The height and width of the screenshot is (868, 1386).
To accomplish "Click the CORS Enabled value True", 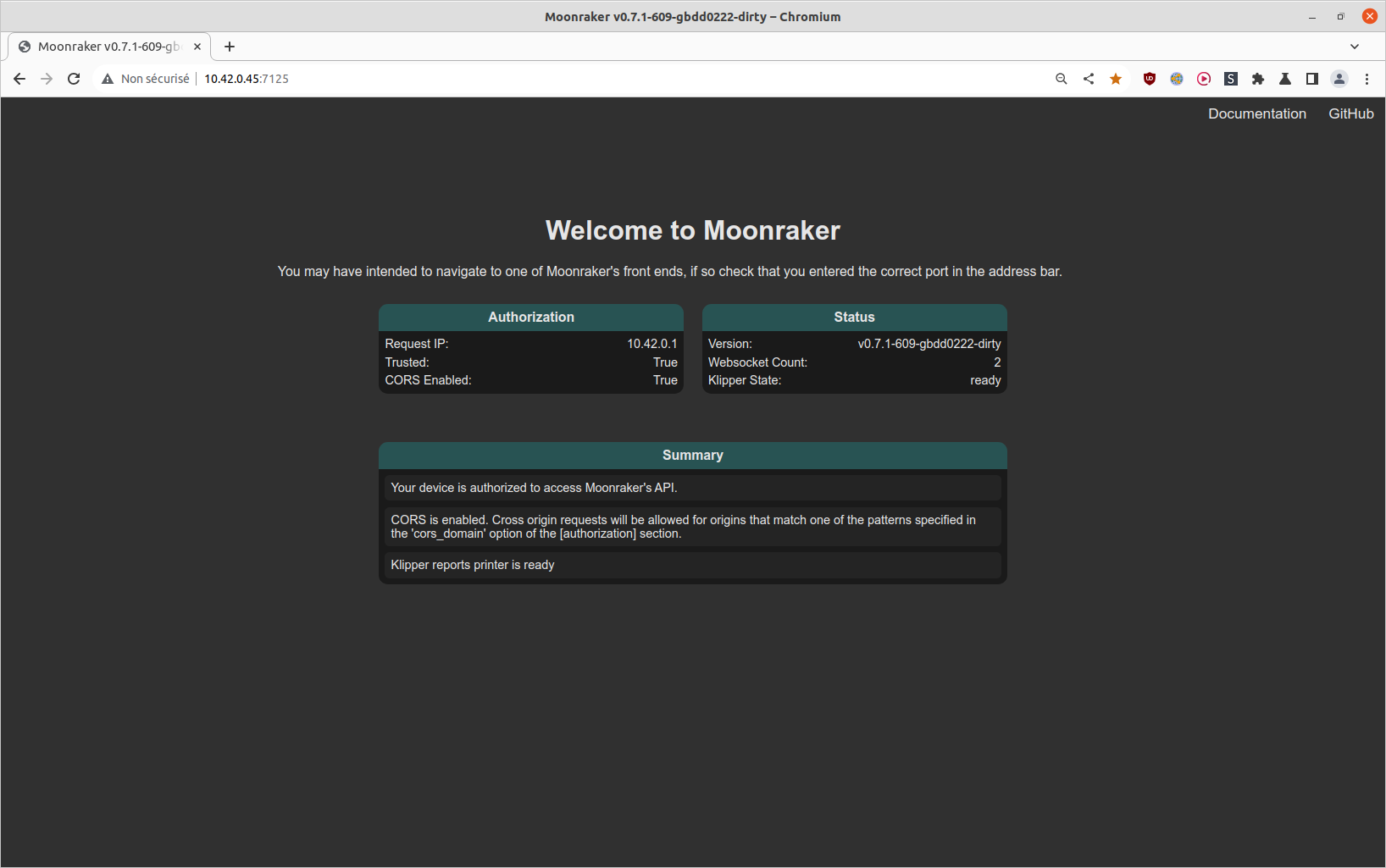I will tap(665, 380).
